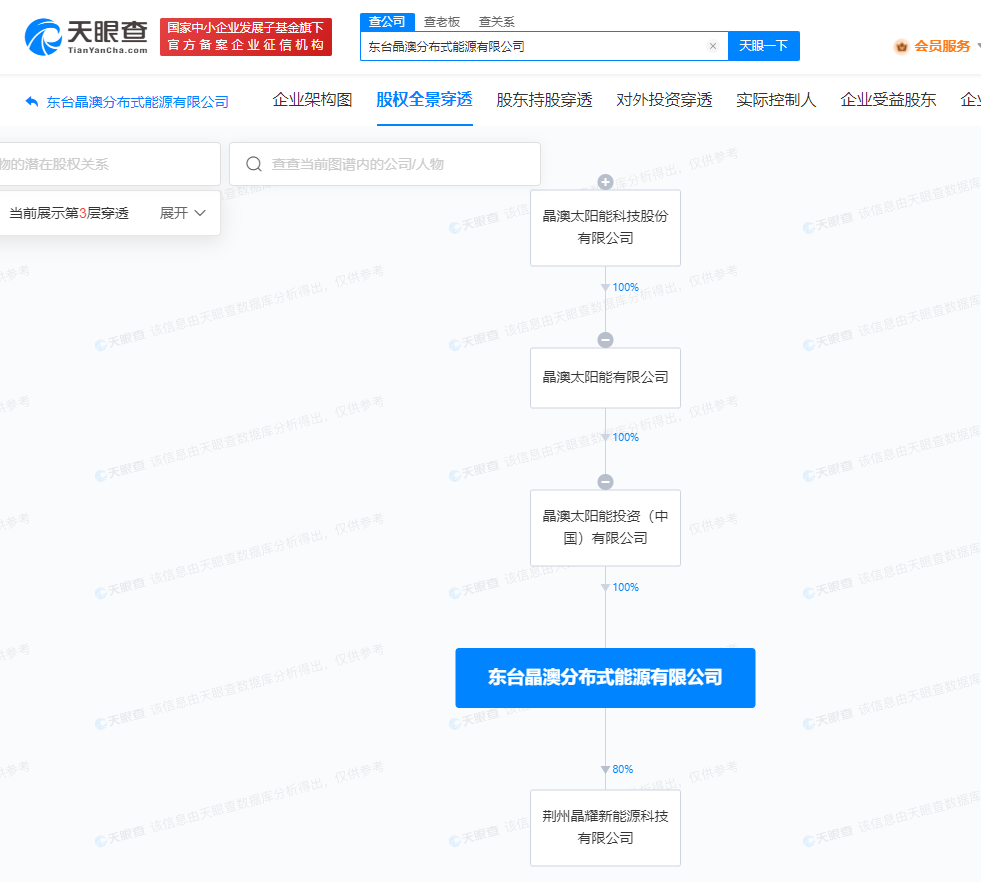
Task: Collapse the minus node above 晶澳太阳能投资(中国)有限公司
Action: click(605, 482)
